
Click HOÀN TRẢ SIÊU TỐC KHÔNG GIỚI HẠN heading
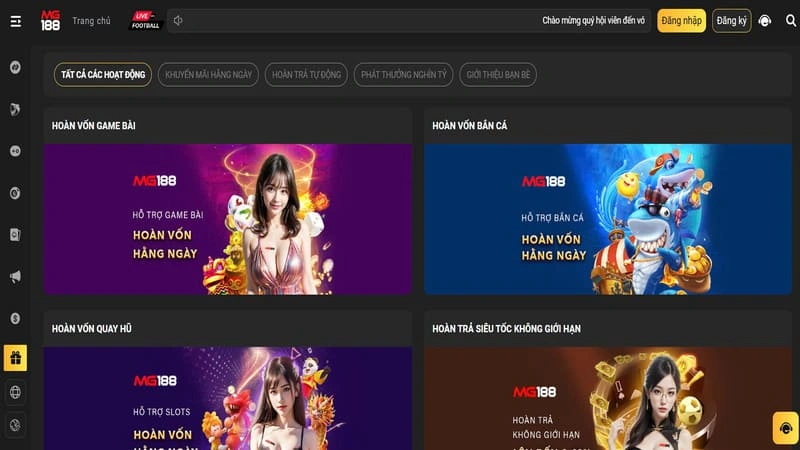point(506,329)
